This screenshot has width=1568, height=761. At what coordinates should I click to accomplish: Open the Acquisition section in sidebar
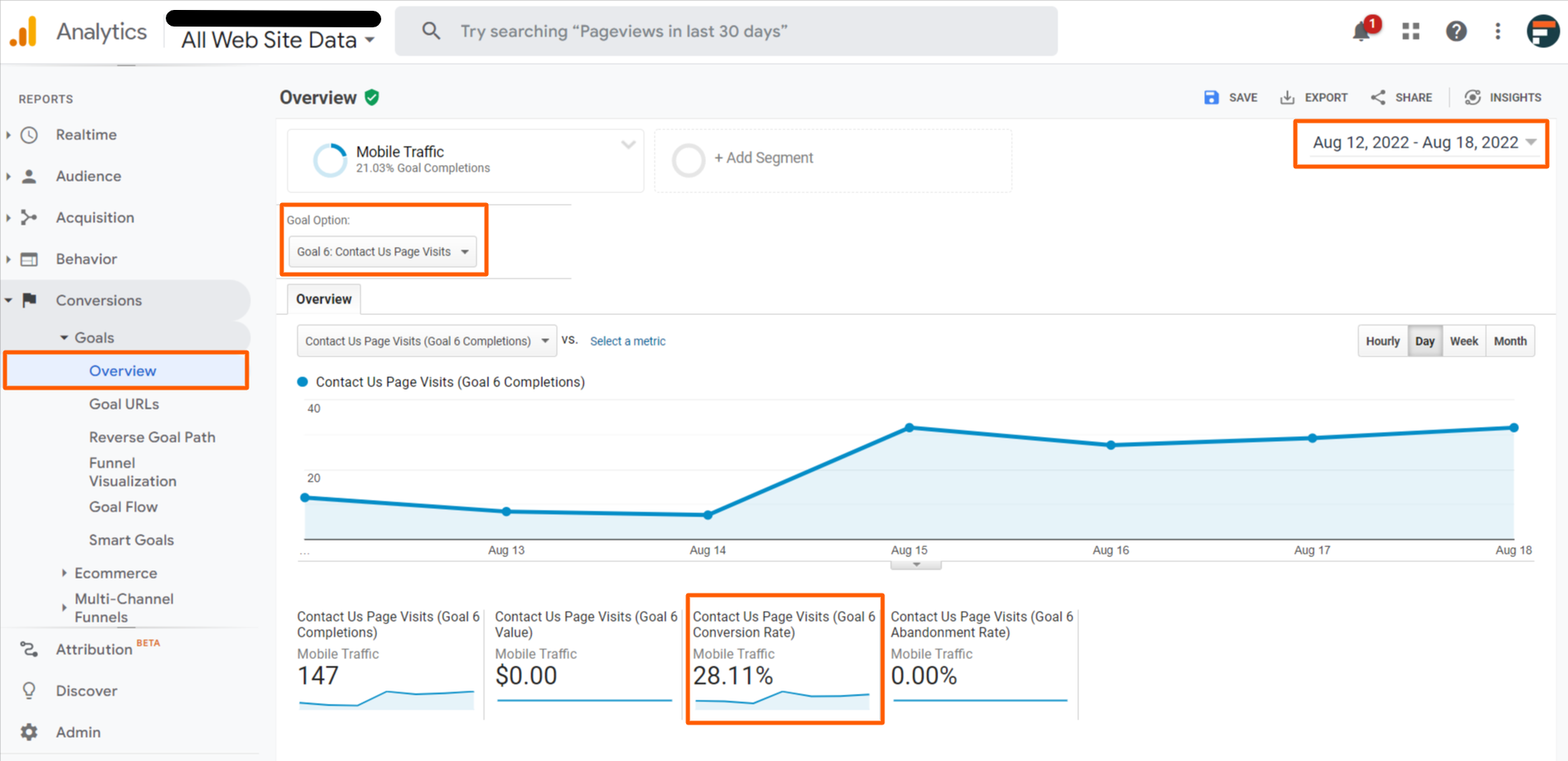tap(94, 217)
